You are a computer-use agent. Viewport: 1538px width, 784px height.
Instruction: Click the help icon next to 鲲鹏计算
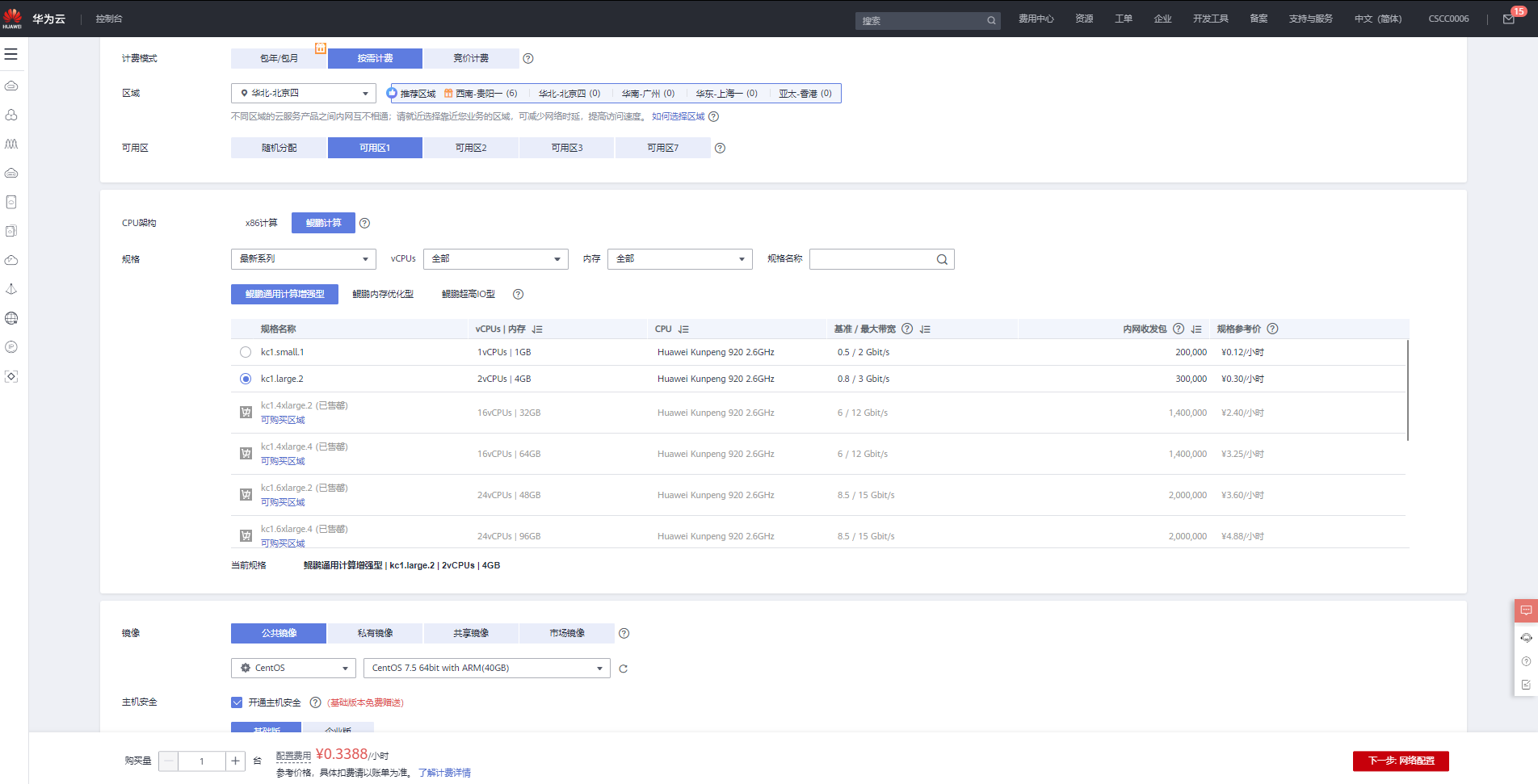pos(364,223)
